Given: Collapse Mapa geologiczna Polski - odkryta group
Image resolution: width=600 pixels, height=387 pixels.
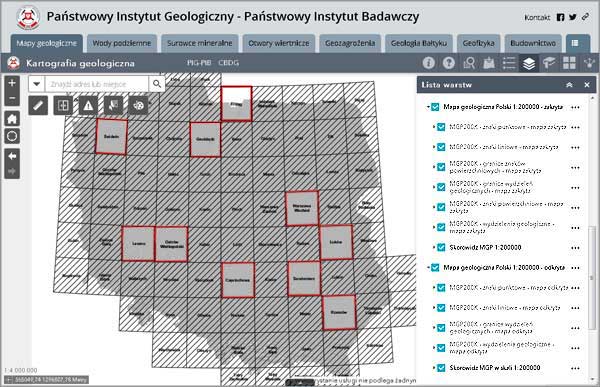Looking at the screenshot, I should coord(428,268).
